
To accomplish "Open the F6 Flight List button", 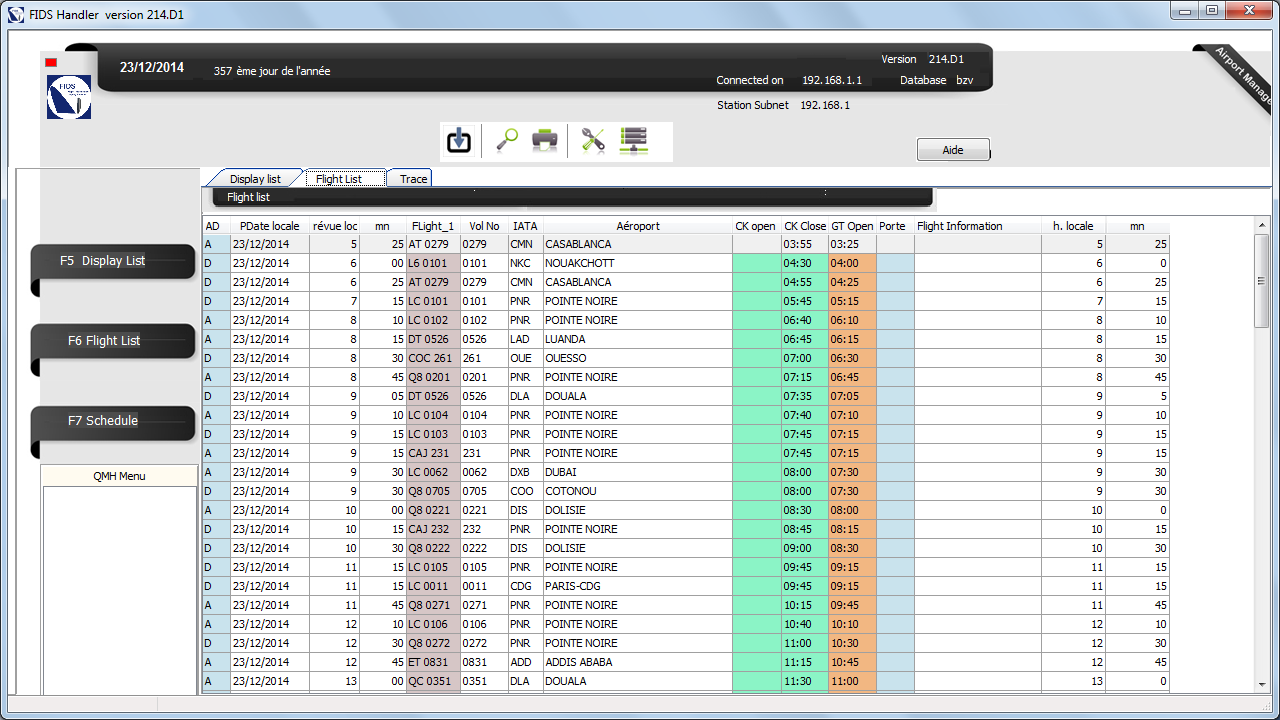I will coord(113,341).
